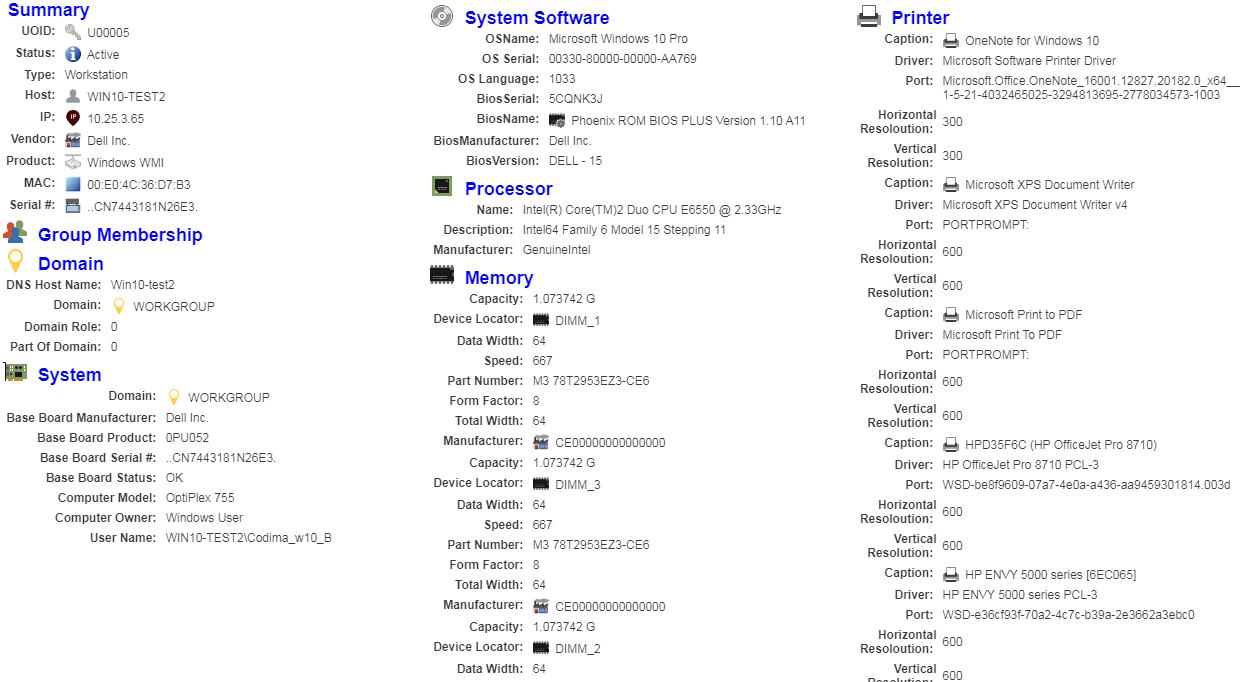Click user name WIN10-TEST2\Codima_w10_B
Image resolution: width=1240 pixels, height=682 pixels.
point(249,538)
